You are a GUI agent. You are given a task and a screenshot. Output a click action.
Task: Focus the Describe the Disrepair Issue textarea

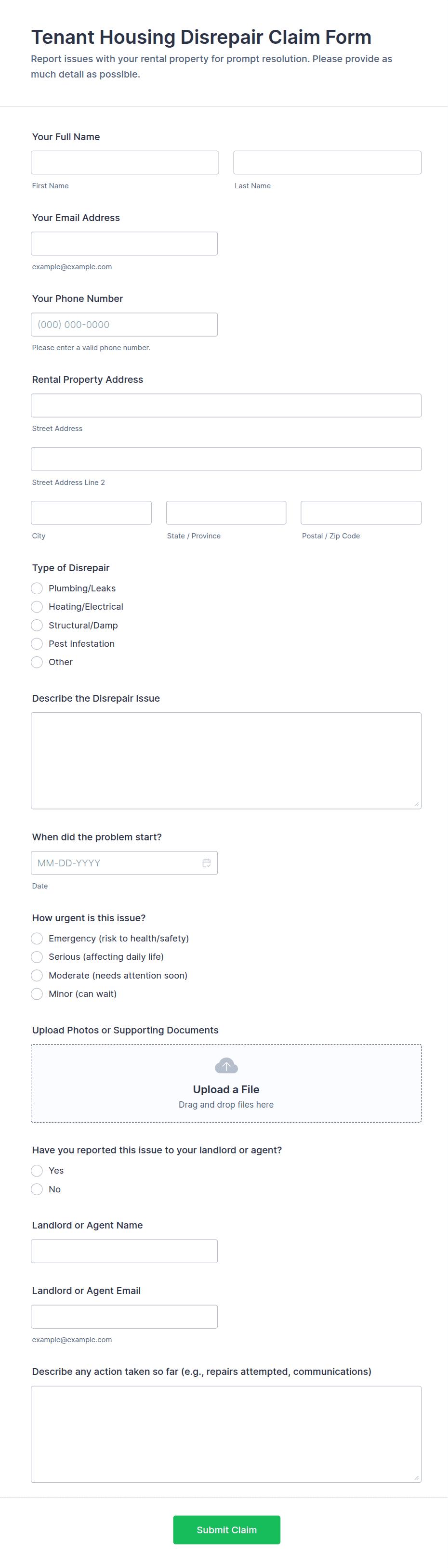[226, 760]
